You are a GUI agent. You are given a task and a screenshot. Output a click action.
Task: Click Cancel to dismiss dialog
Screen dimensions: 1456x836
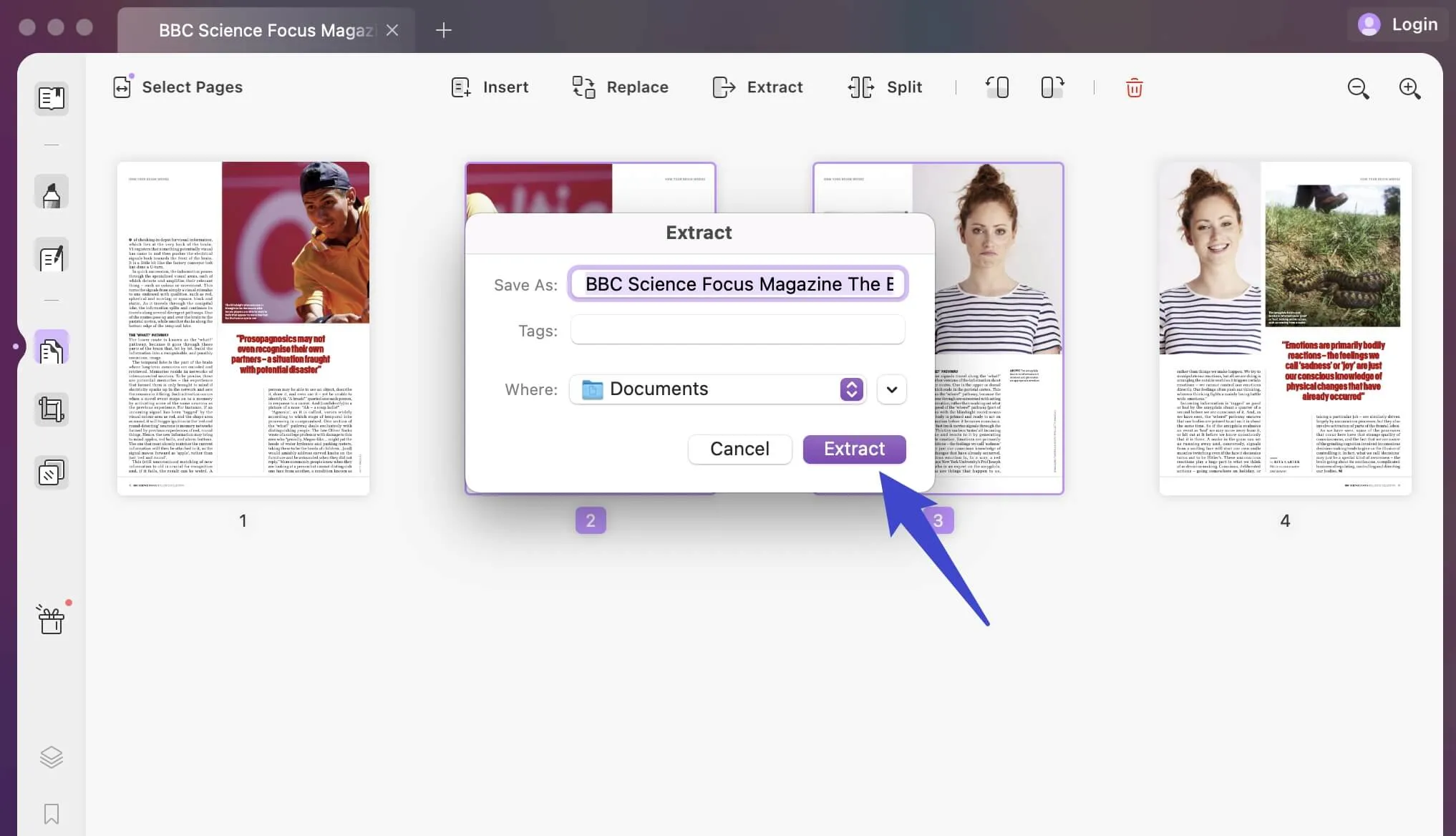click(739, 449)
